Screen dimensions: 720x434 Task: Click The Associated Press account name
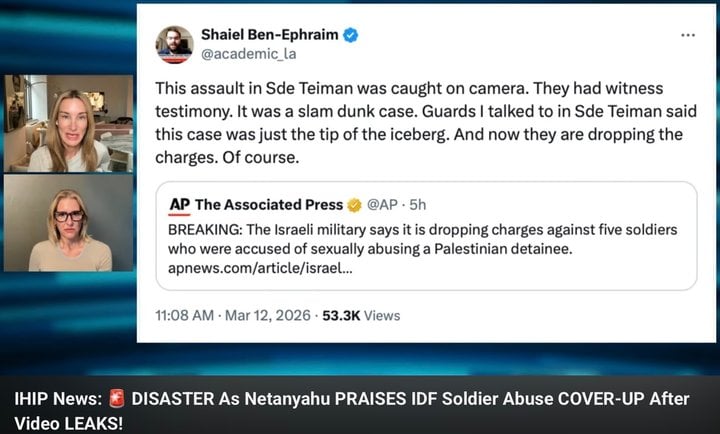(x=268, y=204)
